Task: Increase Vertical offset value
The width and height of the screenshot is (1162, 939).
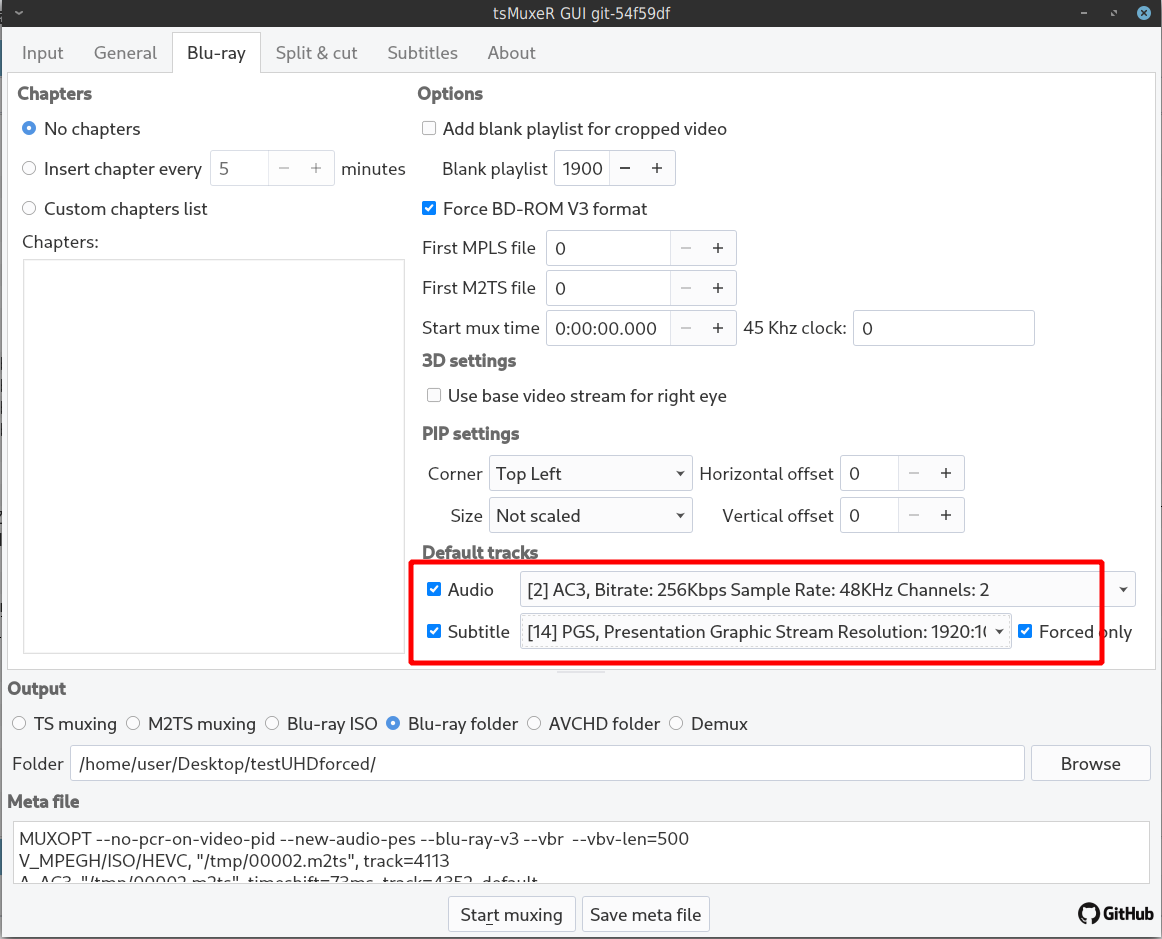Action: [x=946, y=516]
